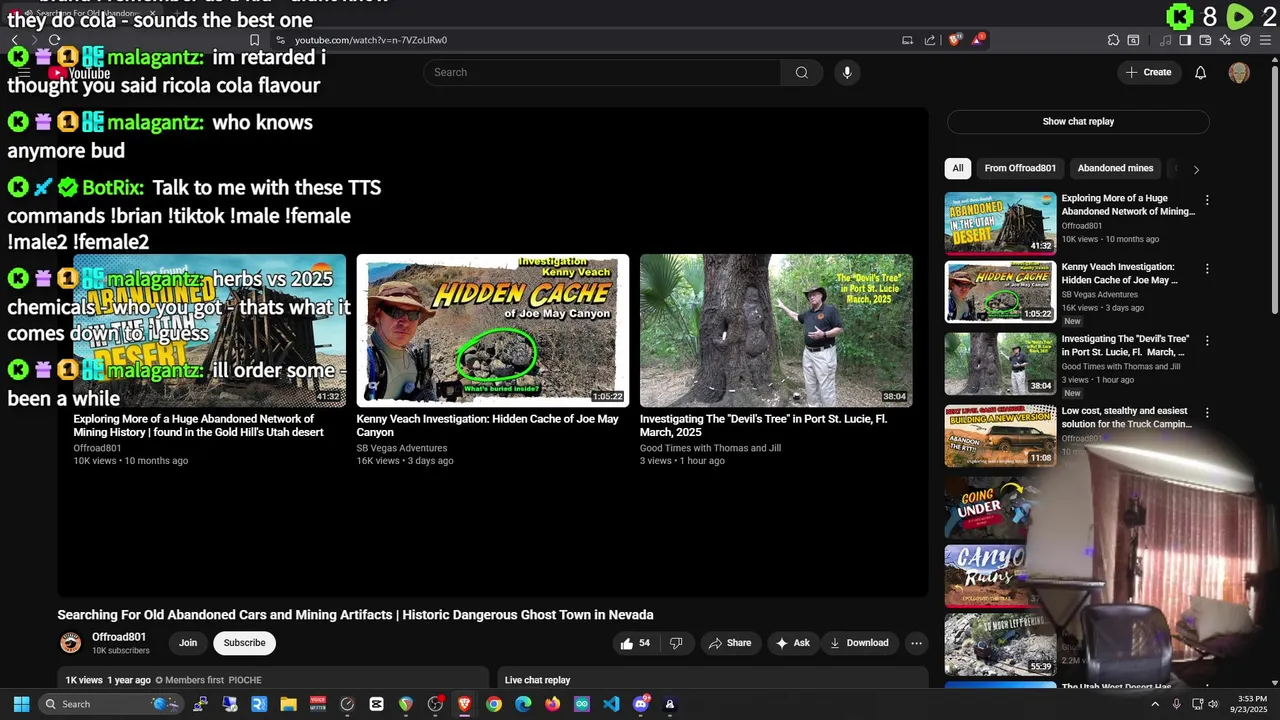Reload the page in the browser

point(54,40)
